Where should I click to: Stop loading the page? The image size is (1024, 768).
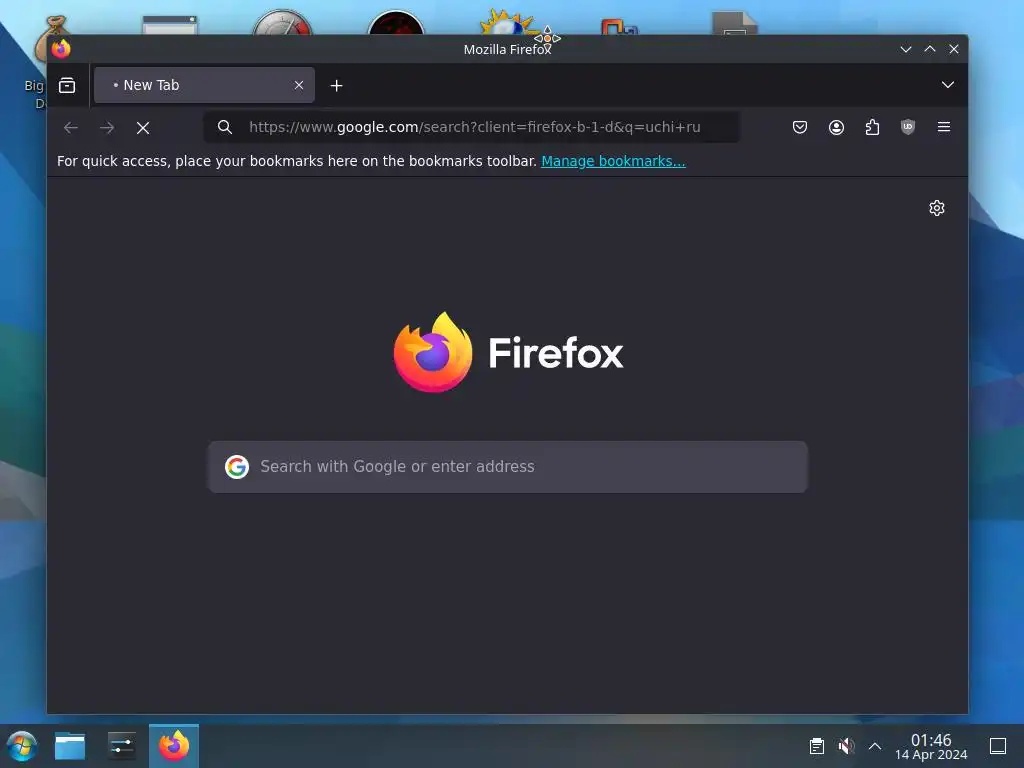143,127
